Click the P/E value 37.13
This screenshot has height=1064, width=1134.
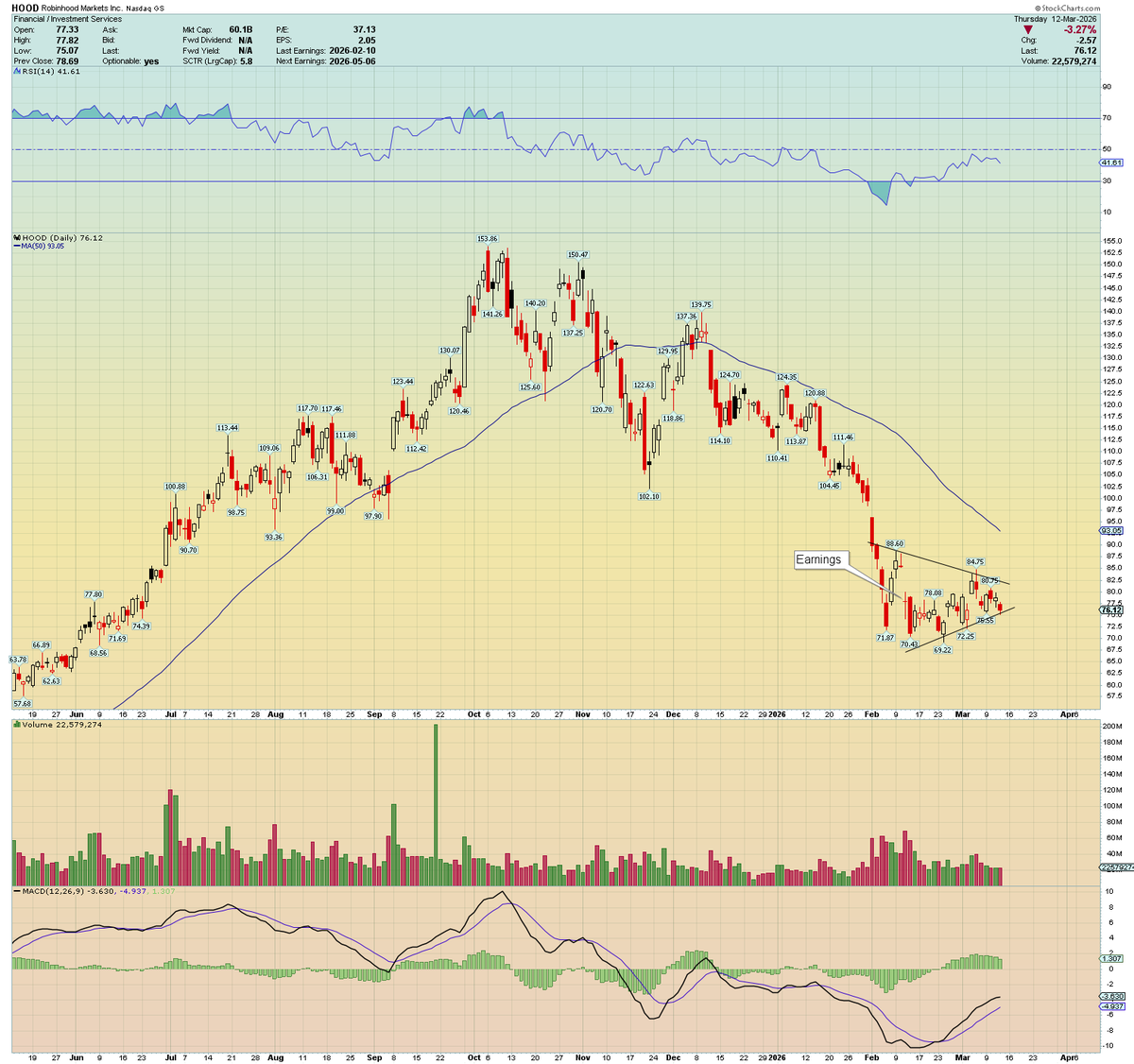click(x=364, y=29)
